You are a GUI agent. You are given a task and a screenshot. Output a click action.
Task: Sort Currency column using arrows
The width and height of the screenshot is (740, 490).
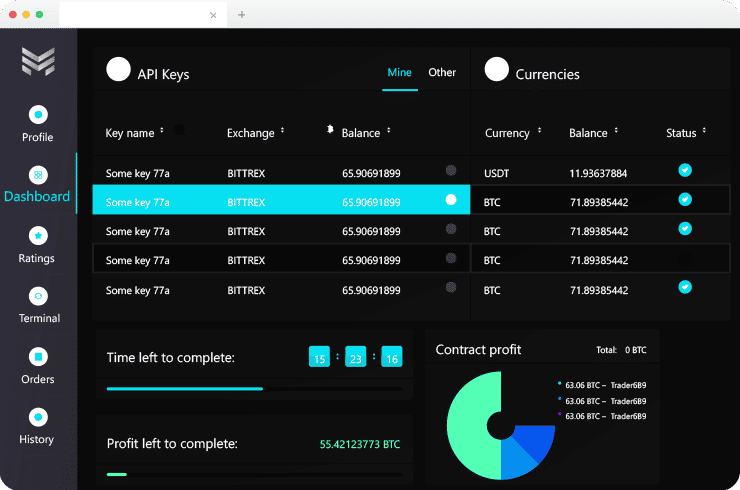(540, 131)
